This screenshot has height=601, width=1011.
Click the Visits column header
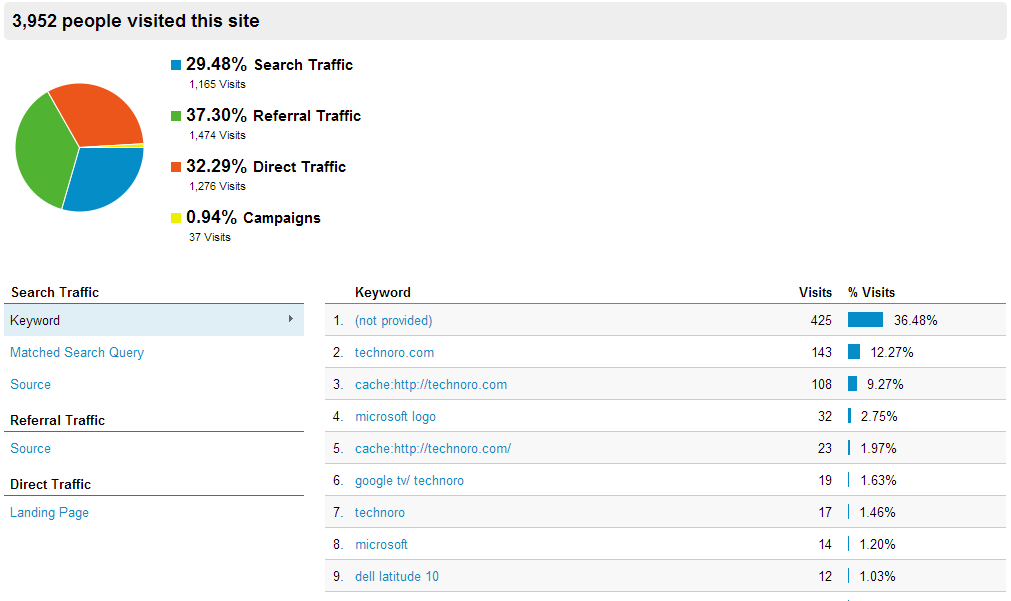click(815, 293)
